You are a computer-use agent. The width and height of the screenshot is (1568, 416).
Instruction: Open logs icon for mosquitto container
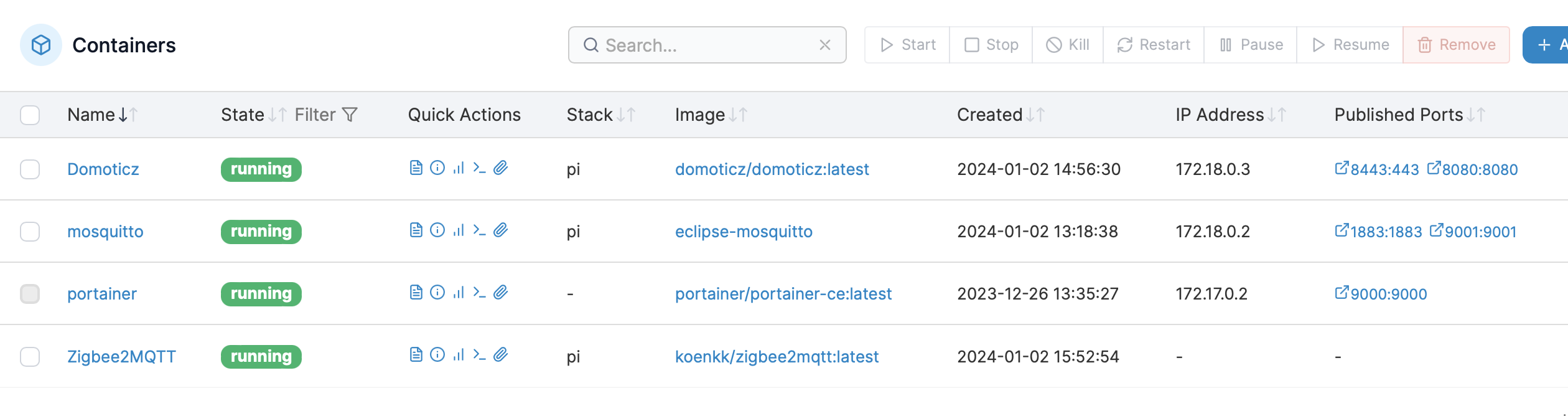click(x=416, y=230)
